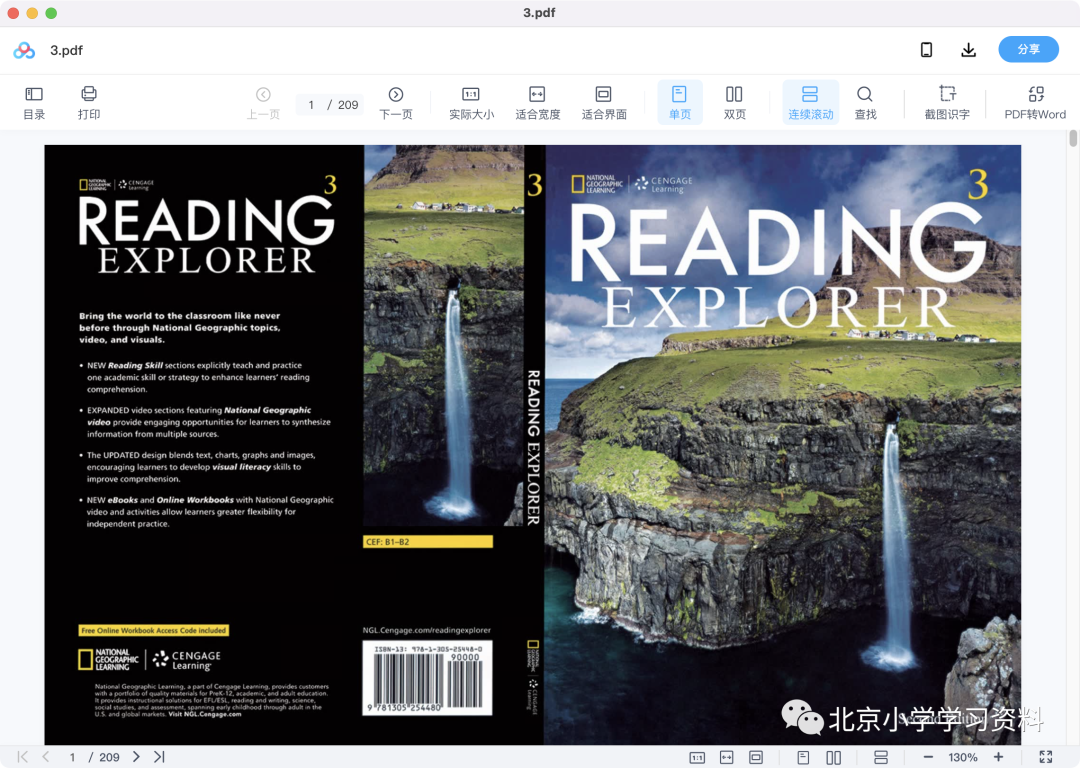Click the ISBN barcode on back cover
The height and width of the screenshot is (768, 1080).
427,678
